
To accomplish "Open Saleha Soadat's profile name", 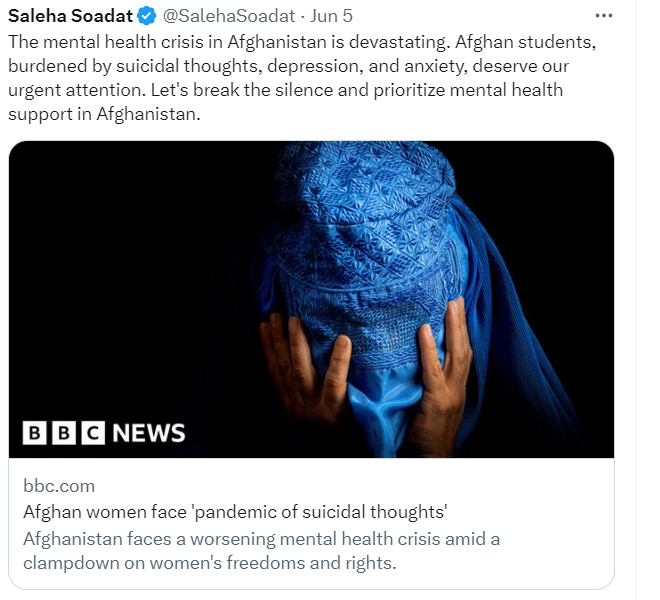I will [70, 16].
